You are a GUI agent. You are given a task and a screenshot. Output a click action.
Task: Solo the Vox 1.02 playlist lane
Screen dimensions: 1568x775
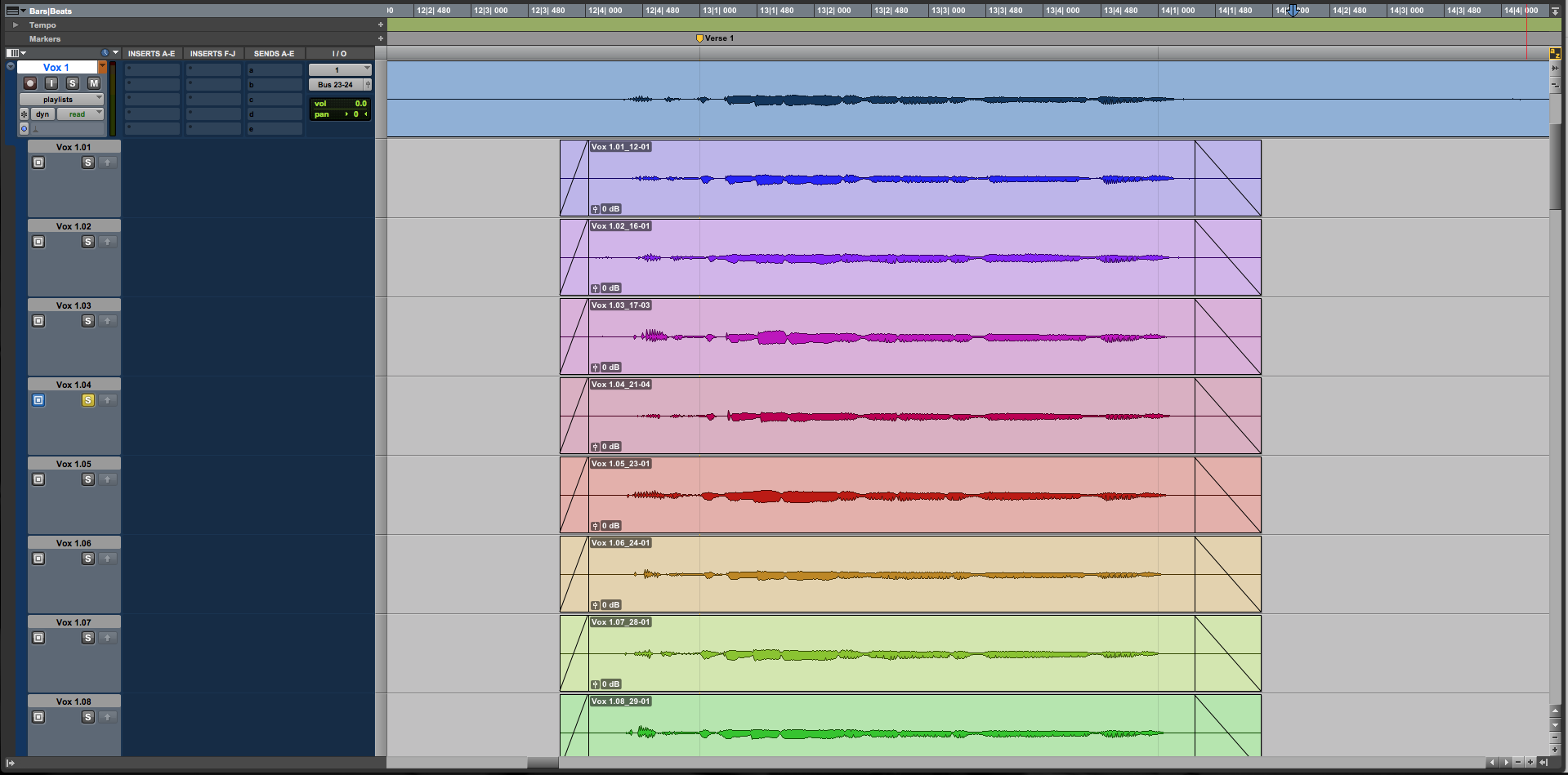pos(87,242)
